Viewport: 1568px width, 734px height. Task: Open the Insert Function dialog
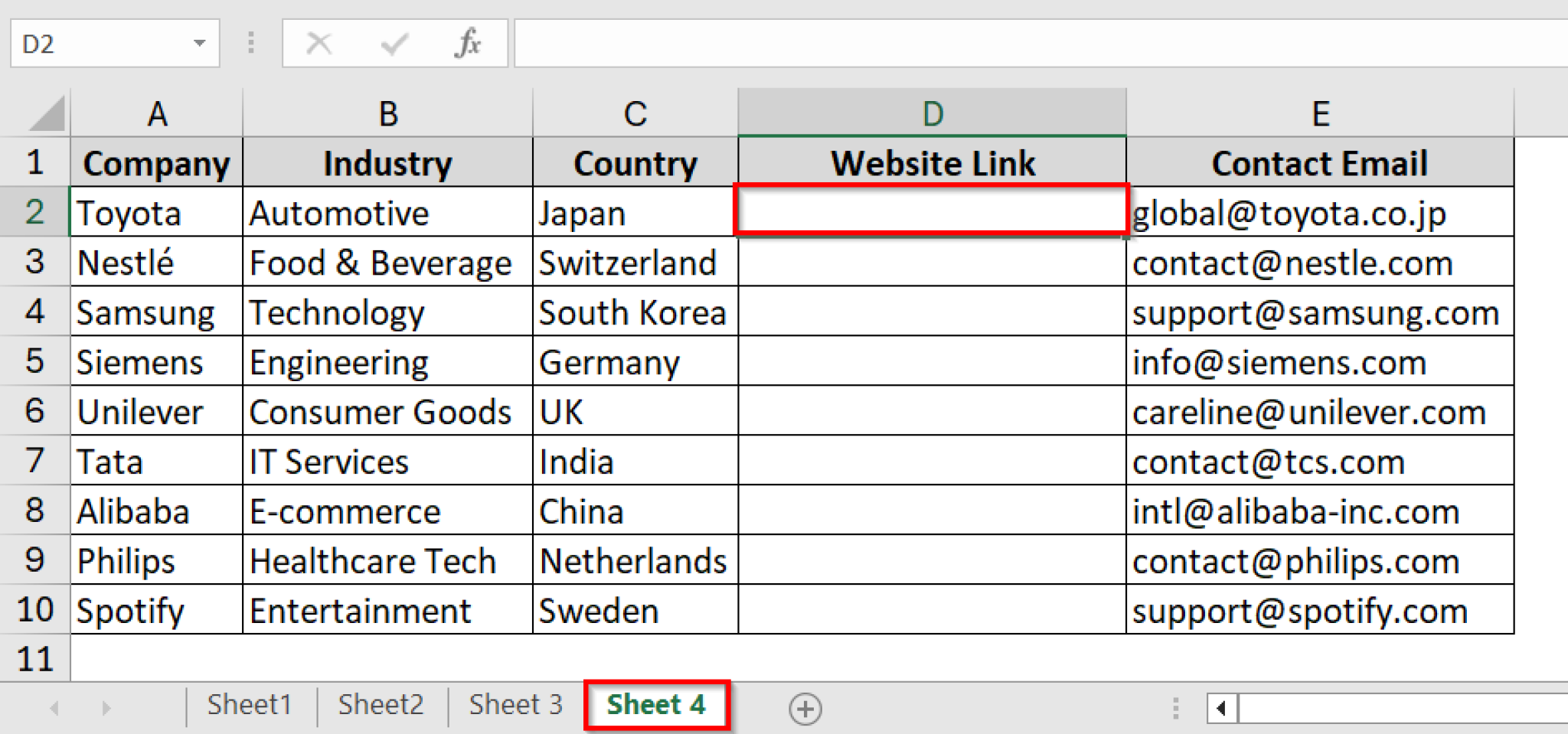471,44
